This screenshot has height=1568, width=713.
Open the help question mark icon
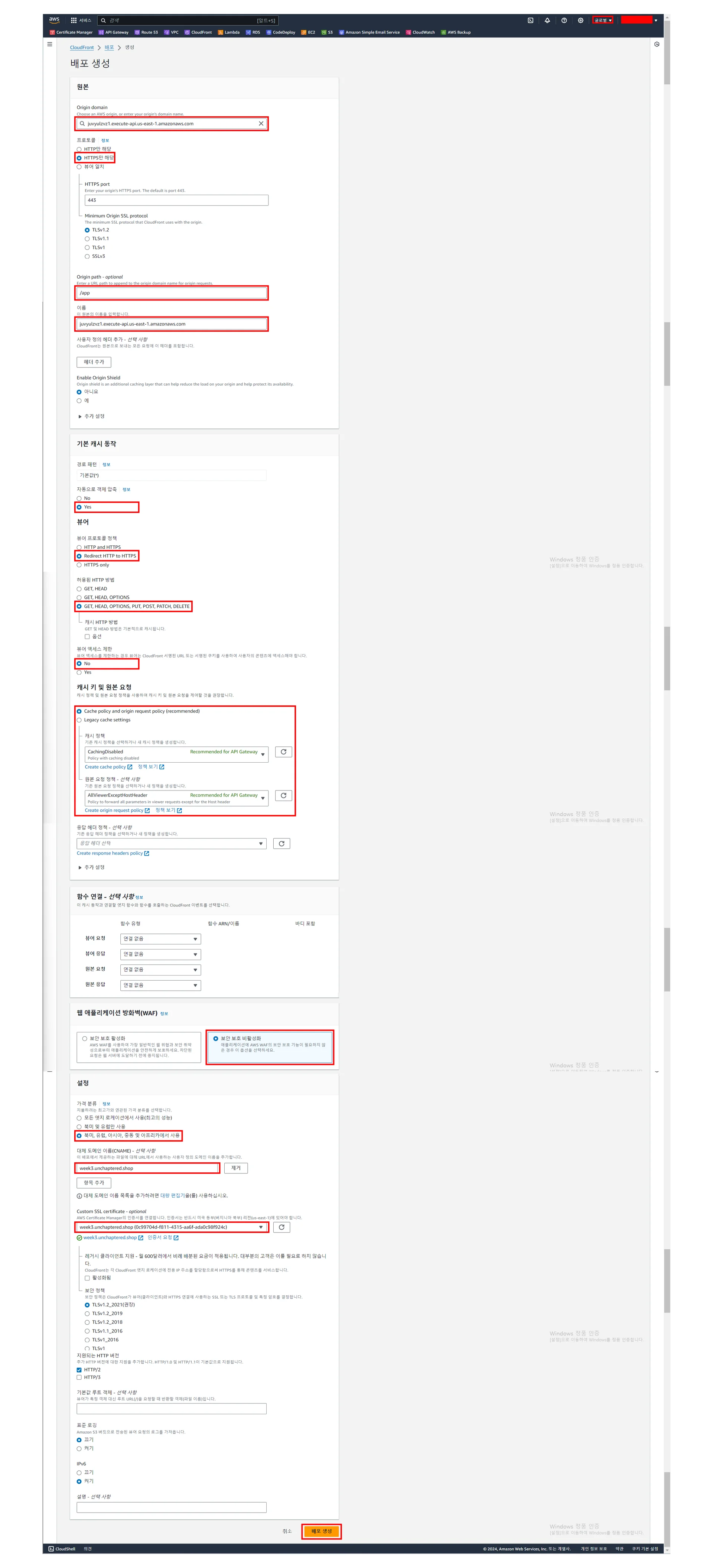(564, 20)
